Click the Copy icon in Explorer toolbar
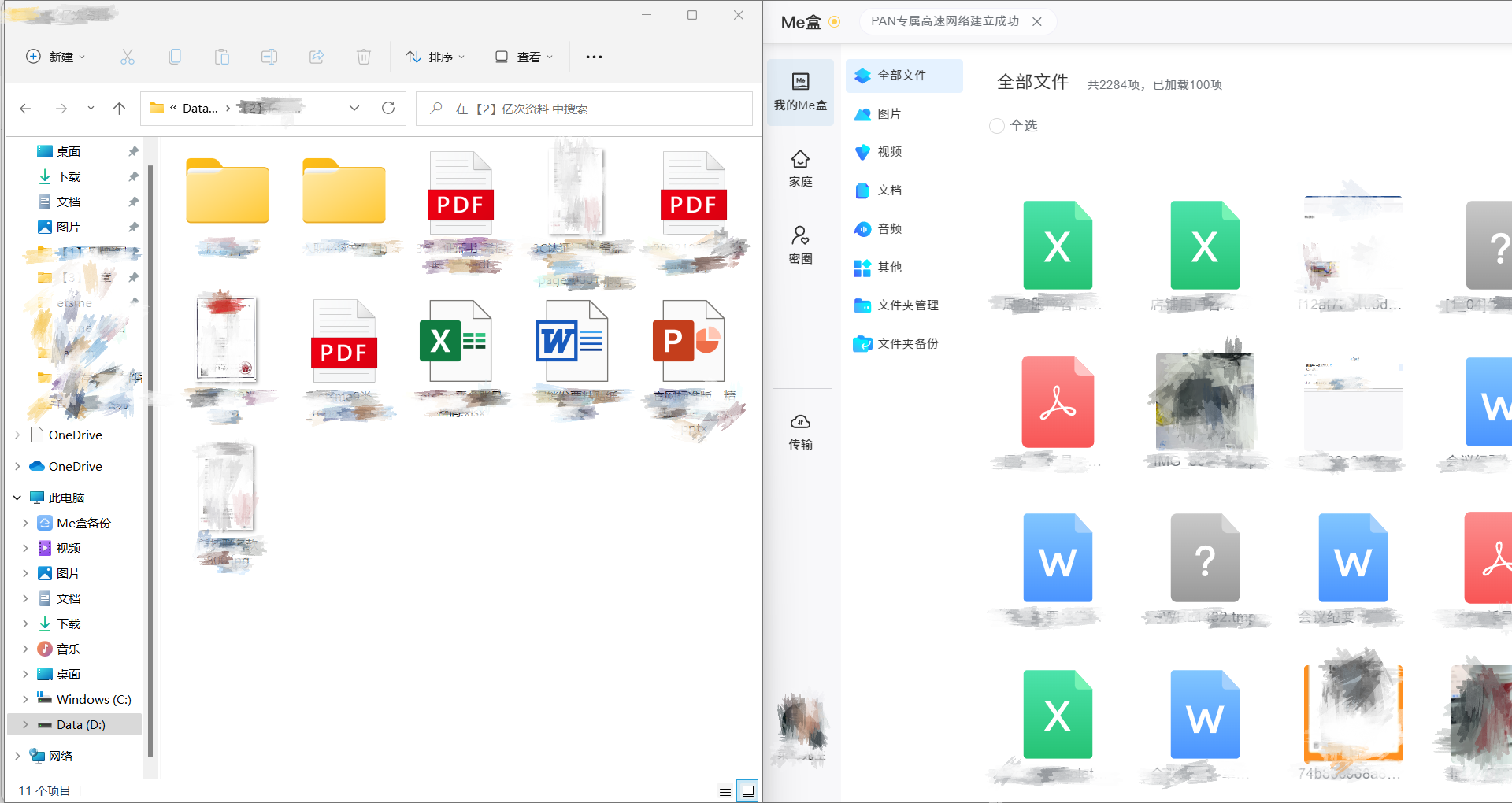The height and width of the screenshot is (803, 1512). click(175, 57)
